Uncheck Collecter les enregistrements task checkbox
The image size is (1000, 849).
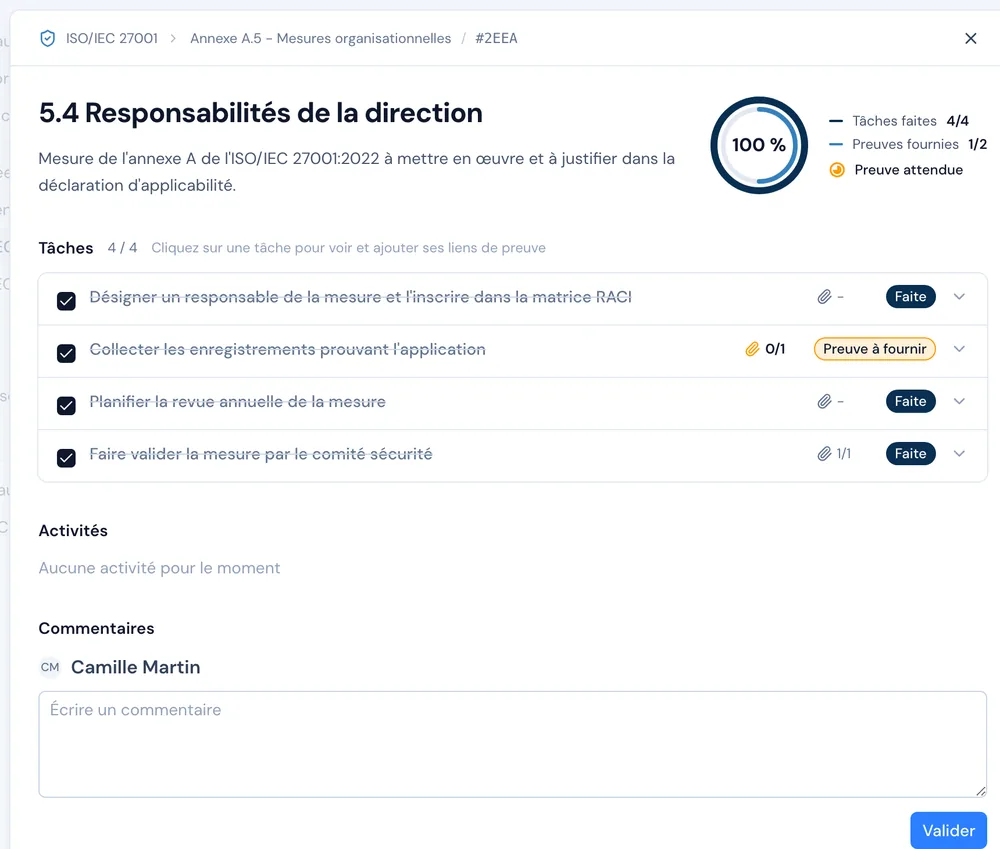point(66,353)
